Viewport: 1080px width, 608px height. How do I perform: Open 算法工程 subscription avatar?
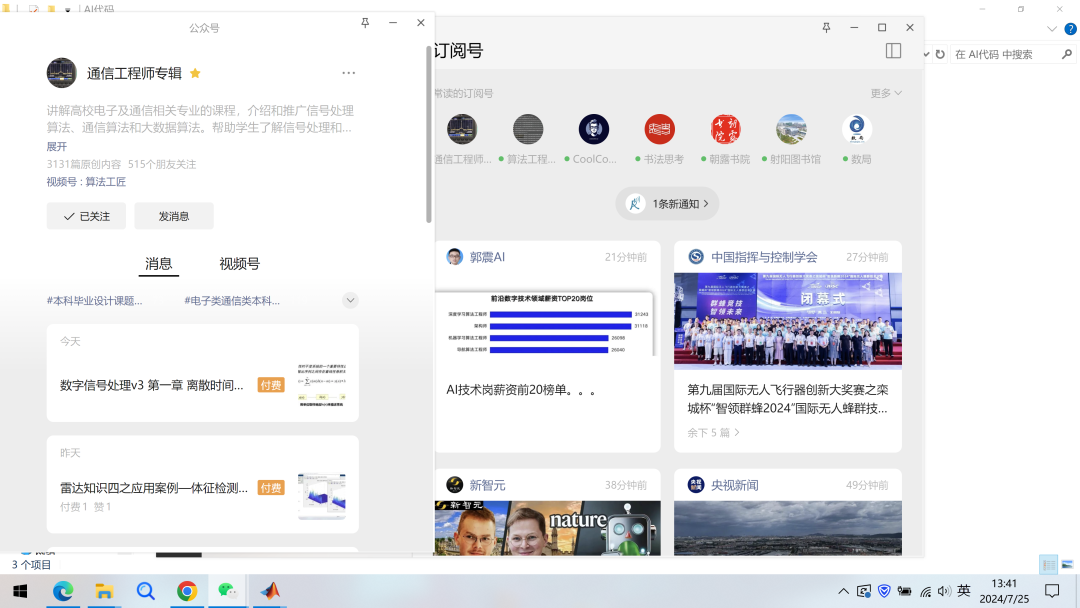pos(528,129)
